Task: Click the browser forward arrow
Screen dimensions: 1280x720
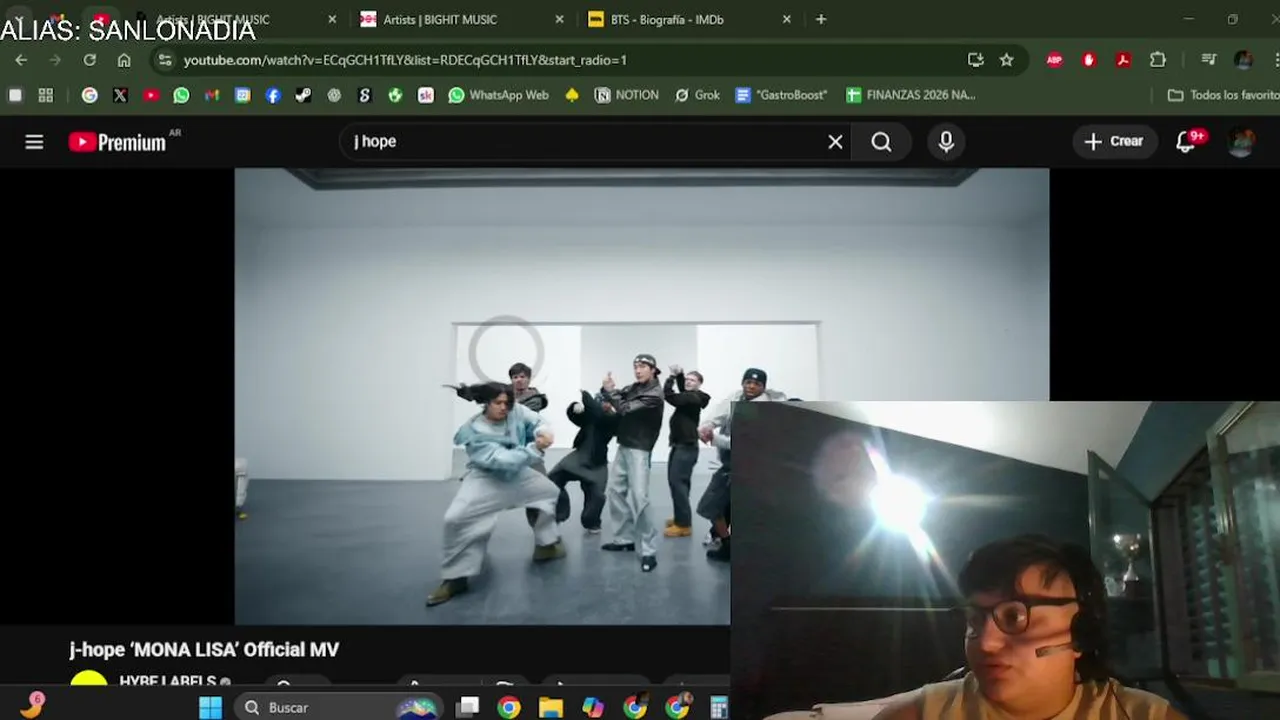Action: click(x=55, y=60)
